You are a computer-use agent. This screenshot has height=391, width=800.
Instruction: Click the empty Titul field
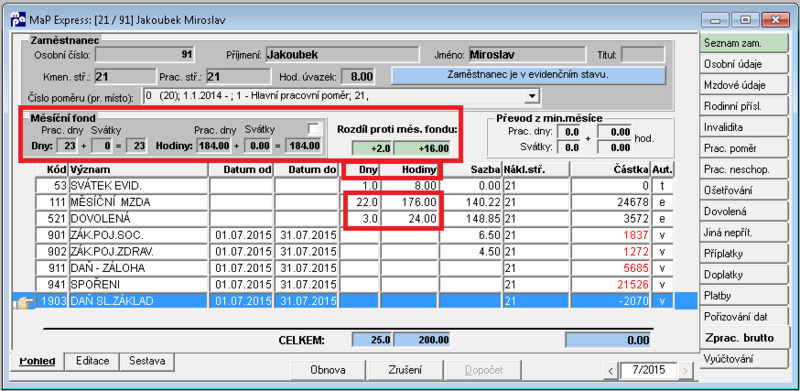click(643, 54)
